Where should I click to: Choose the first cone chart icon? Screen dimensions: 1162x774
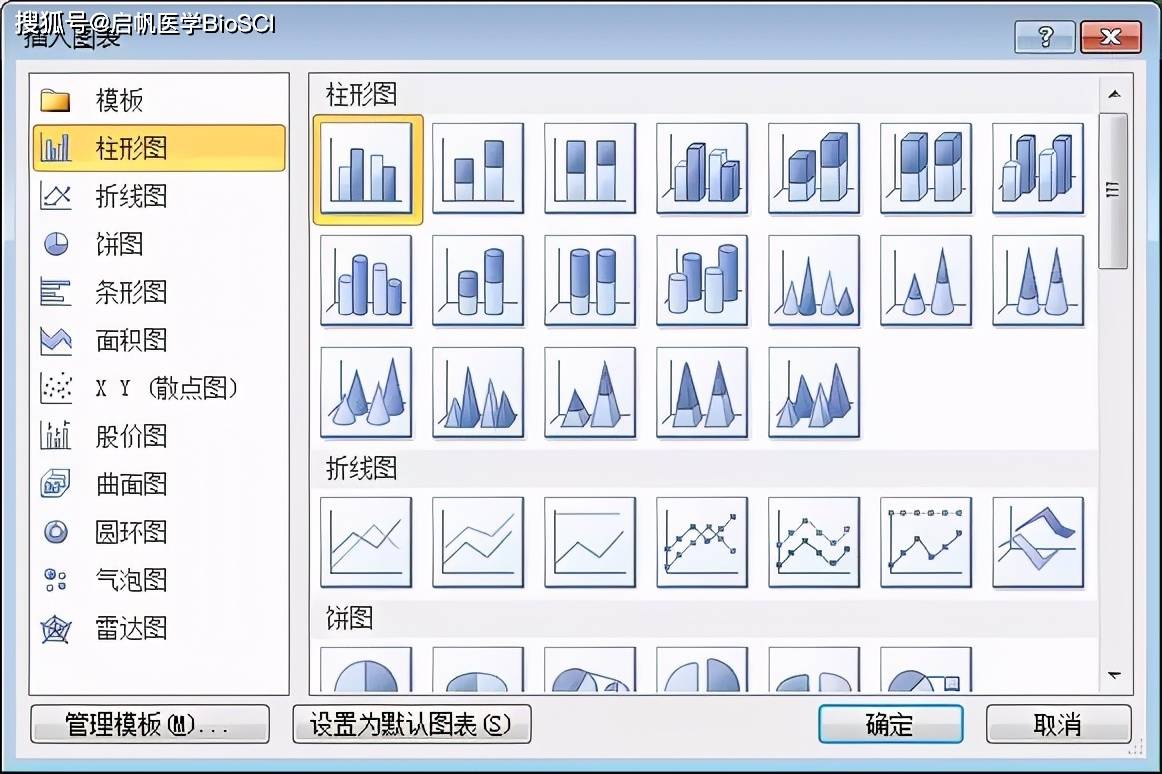tap(814, 281)
